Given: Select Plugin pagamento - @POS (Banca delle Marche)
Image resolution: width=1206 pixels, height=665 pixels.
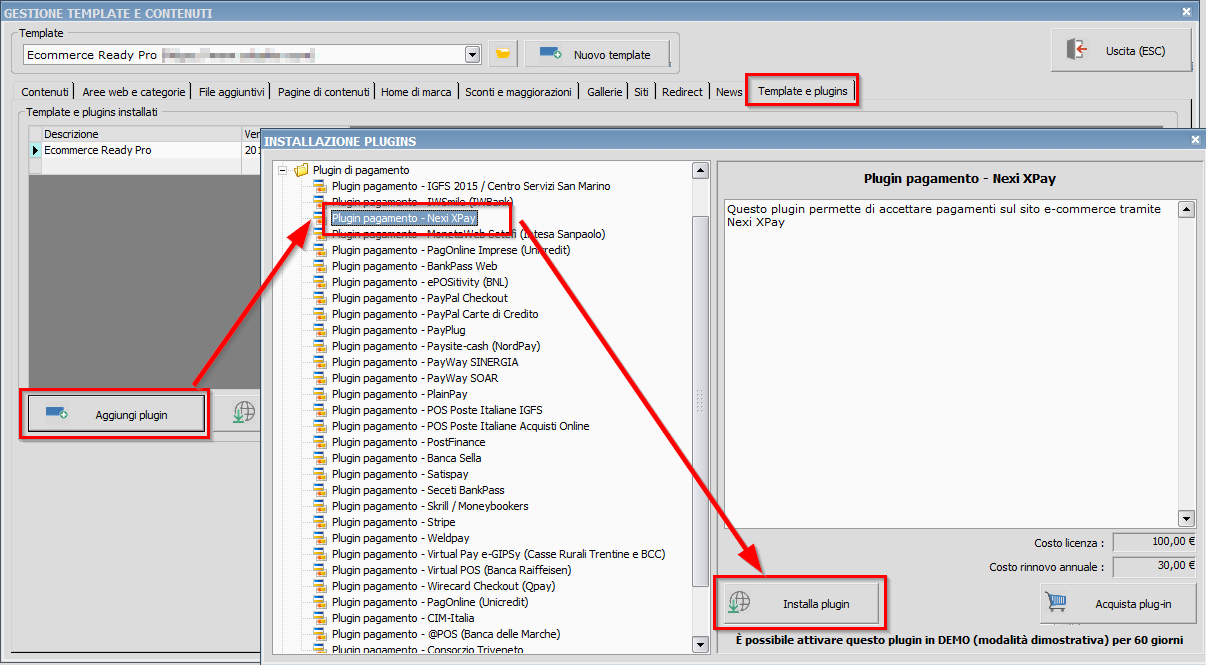Looking at the screenshot, I should (x=446, y=634).
